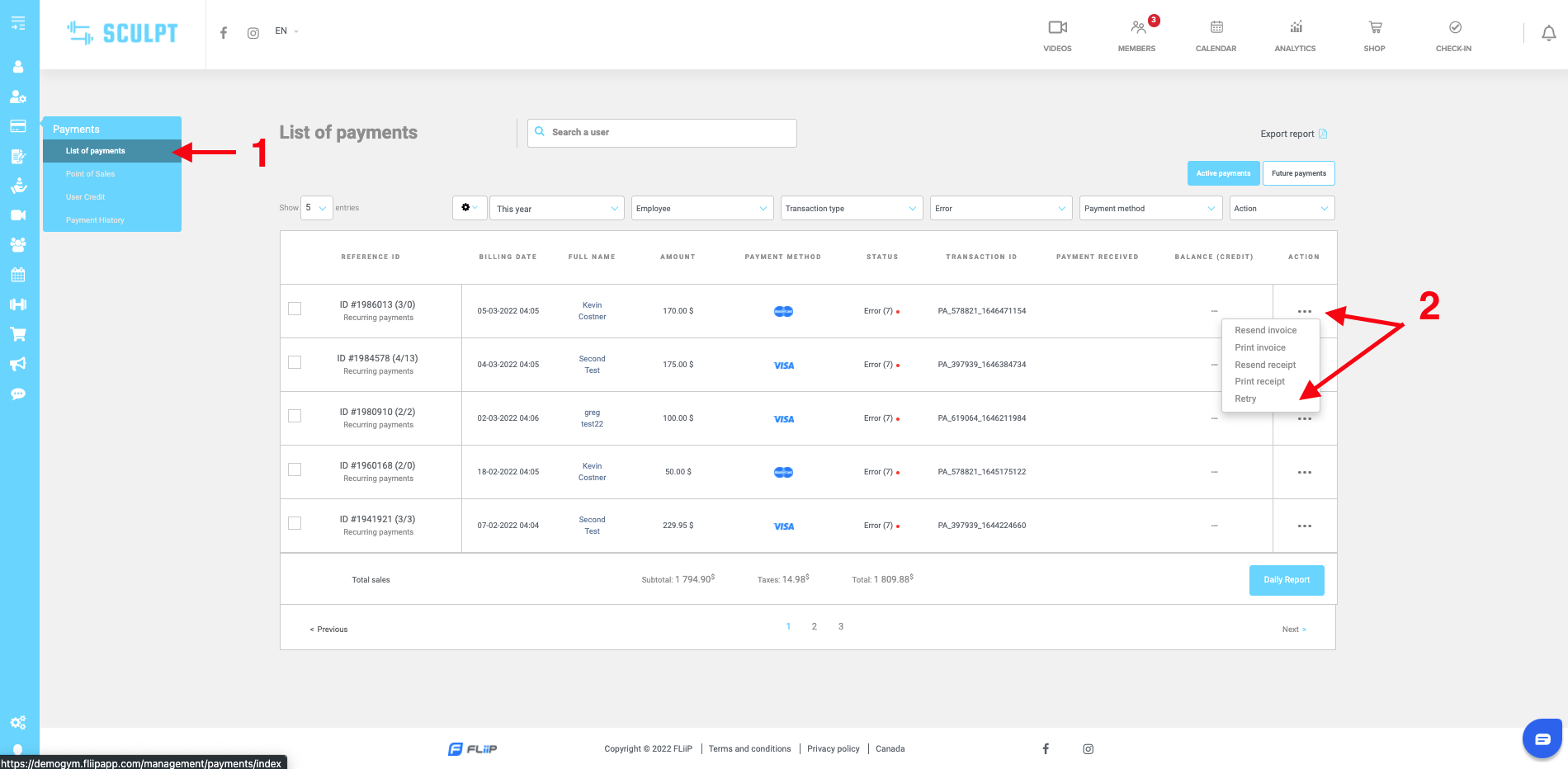Viewport: 1568px width, 769px height.
Task: Expand the This year date filter dropdown
Action: 557,209
